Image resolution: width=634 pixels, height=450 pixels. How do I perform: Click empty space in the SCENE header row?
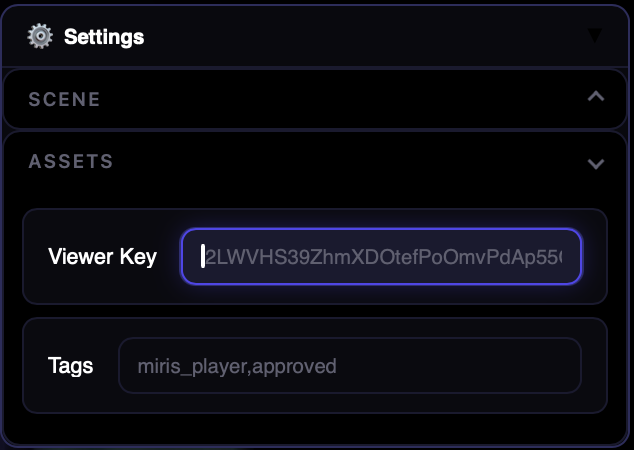coord(330,99)
